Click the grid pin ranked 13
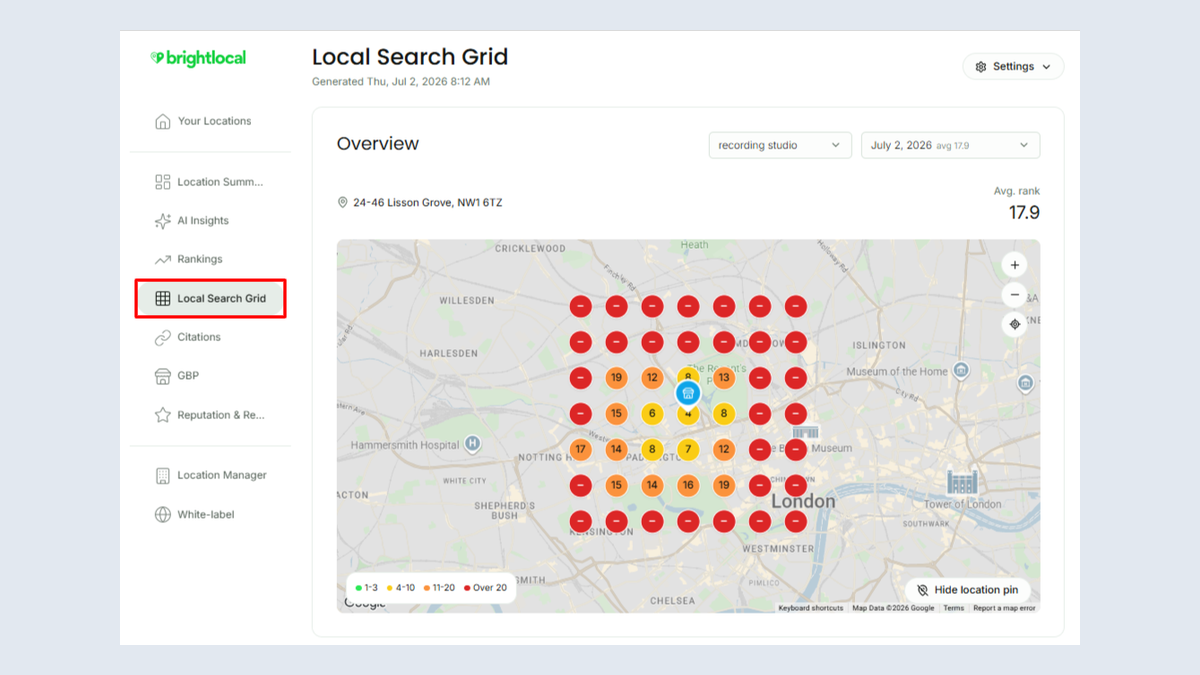The image size is (1200, 675). coord(724,378)
